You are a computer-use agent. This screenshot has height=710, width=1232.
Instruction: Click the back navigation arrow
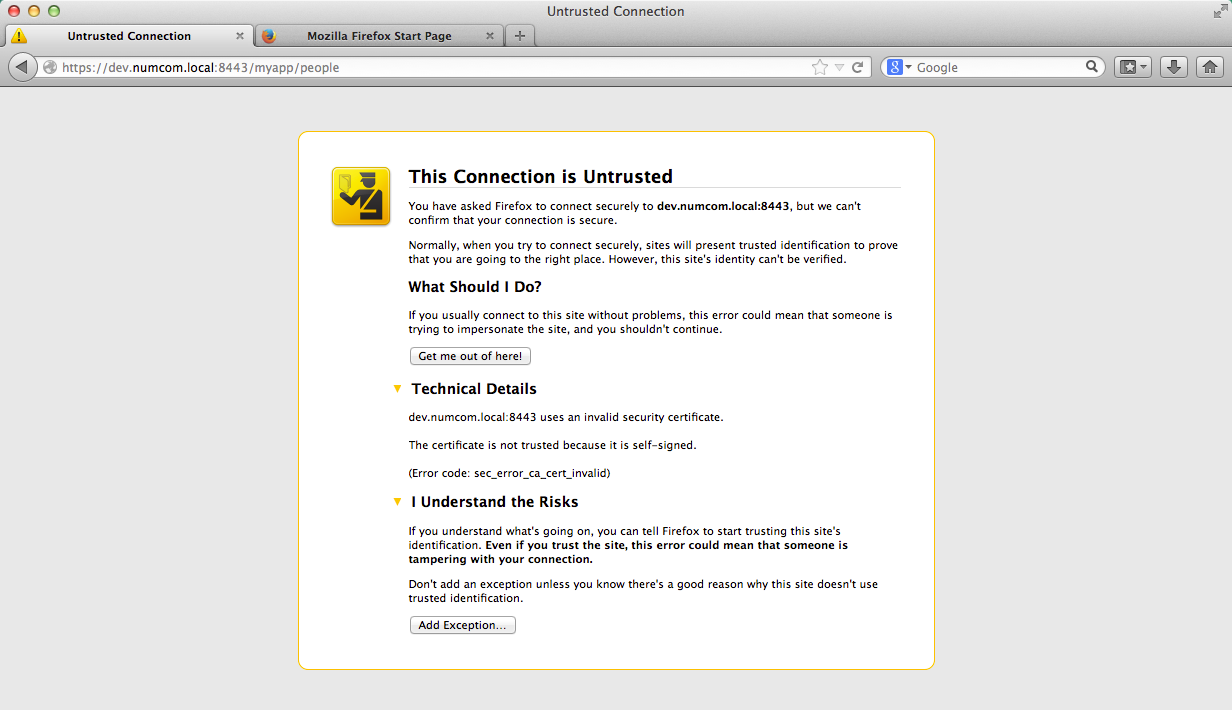pyautogui.click(x=21, y=67)
